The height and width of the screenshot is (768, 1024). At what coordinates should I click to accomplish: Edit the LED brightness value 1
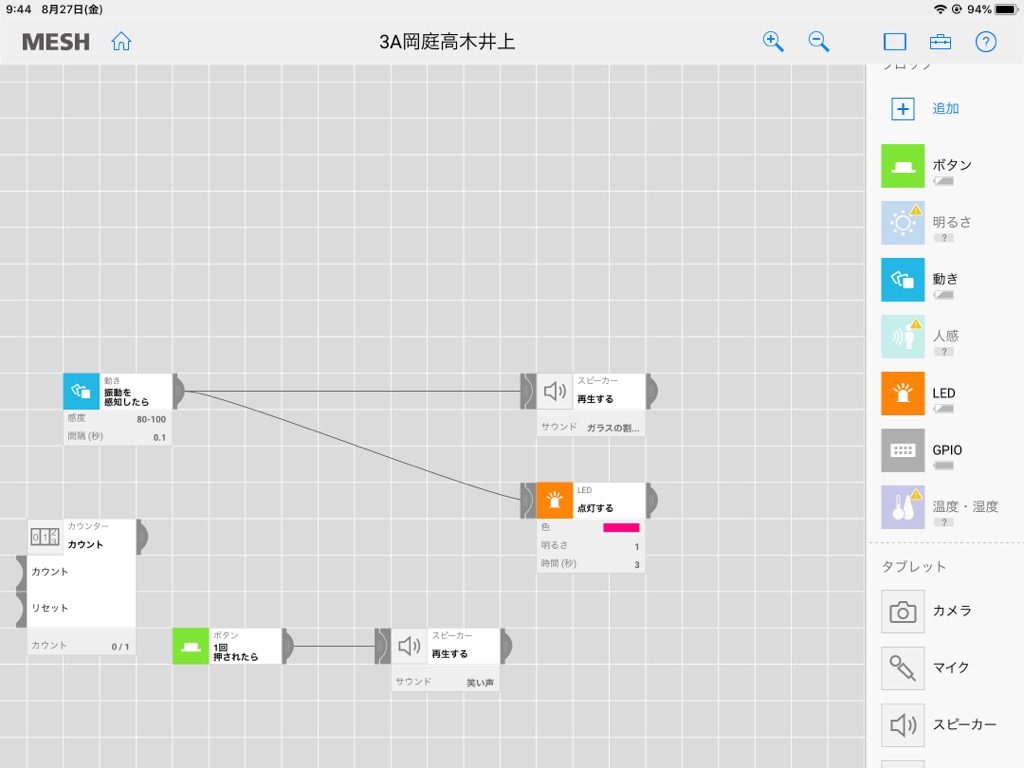tap(636, 546)
